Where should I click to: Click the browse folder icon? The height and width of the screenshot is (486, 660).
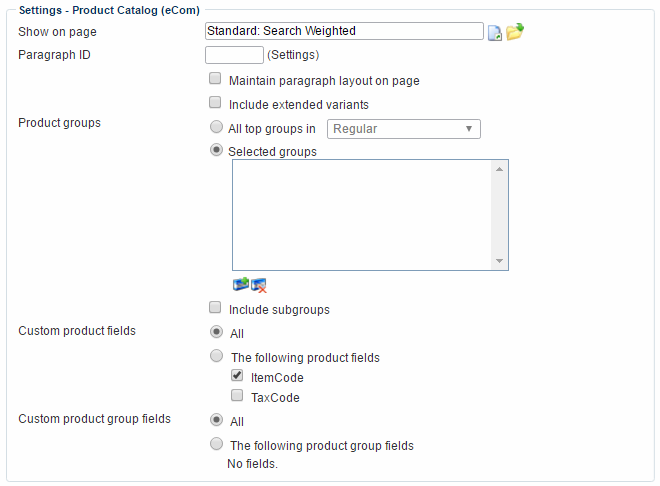click(515, 32)
